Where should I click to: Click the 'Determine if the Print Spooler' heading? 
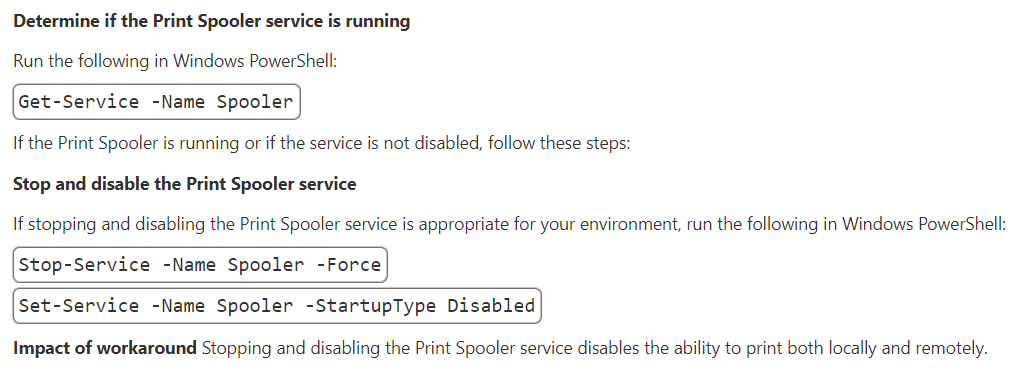click(212, 21)
